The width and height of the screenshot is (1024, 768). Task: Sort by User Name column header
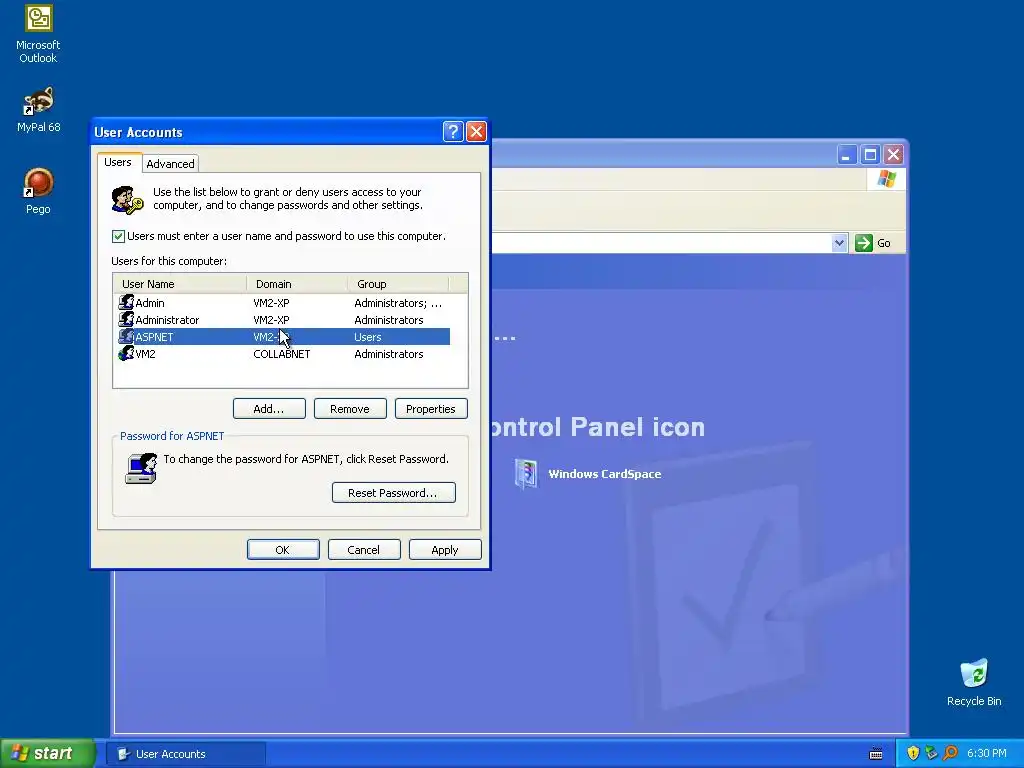[x=180, y=283]
